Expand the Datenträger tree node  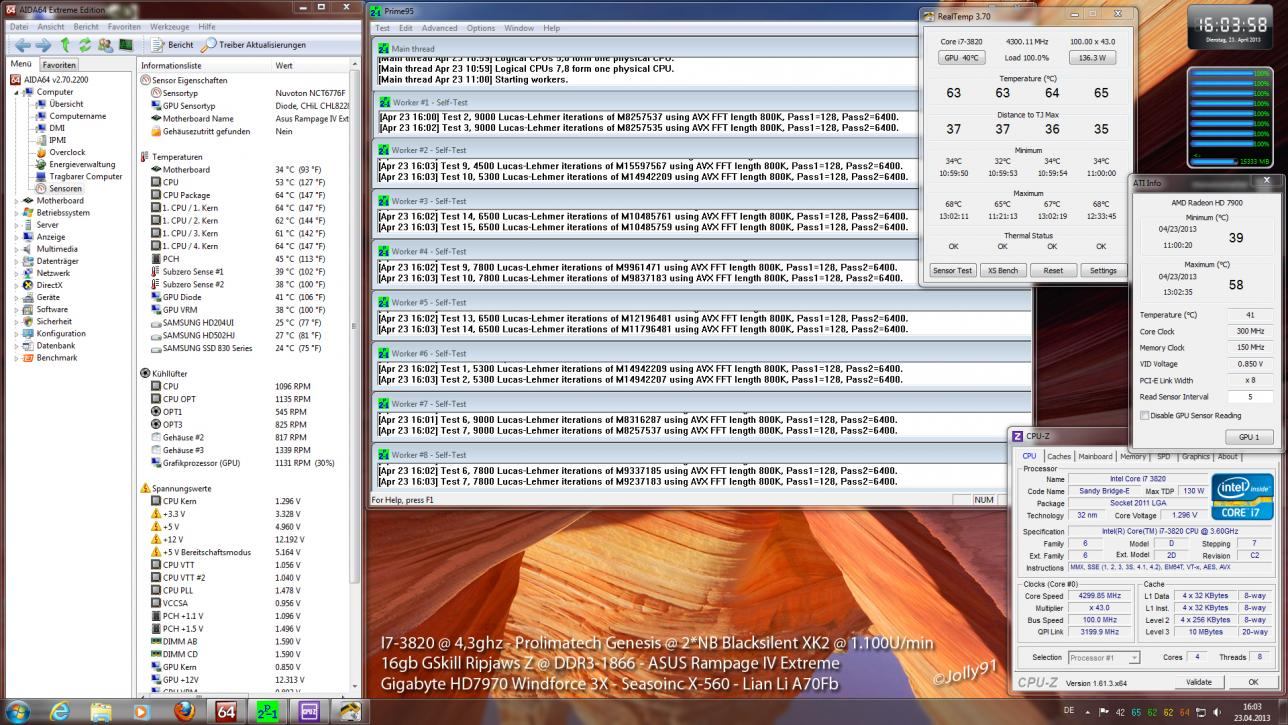tap(16, 261)
